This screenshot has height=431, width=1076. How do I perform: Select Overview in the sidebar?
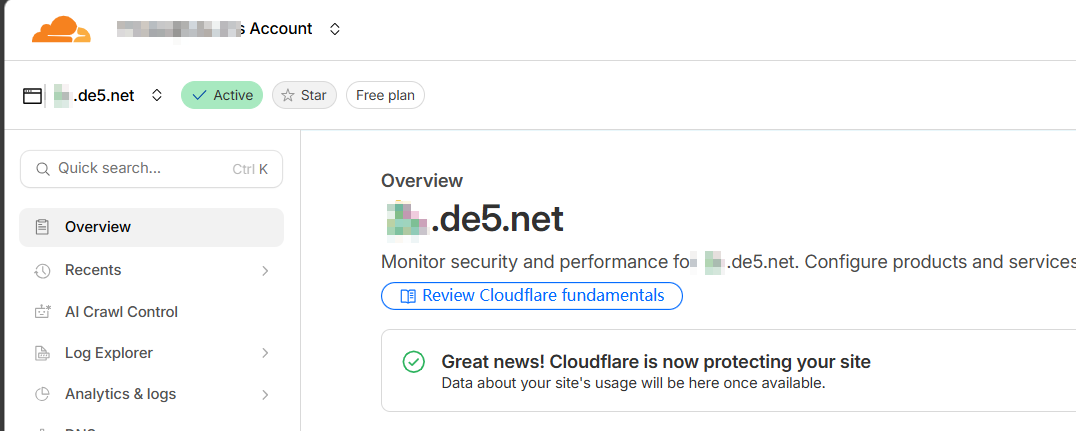(98, 227)
